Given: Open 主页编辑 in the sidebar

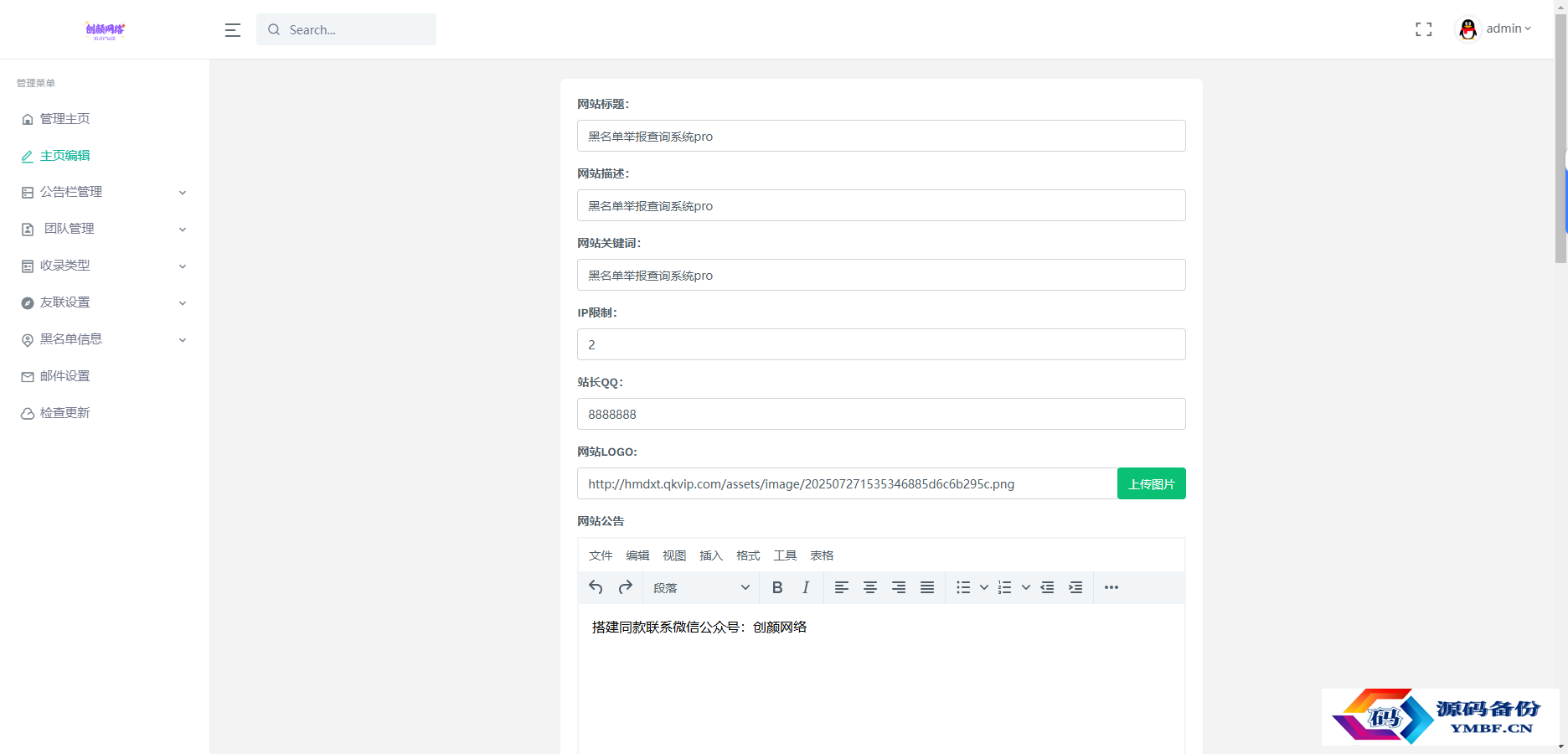Looking at the screenshot, I should (x=64, y=156).
